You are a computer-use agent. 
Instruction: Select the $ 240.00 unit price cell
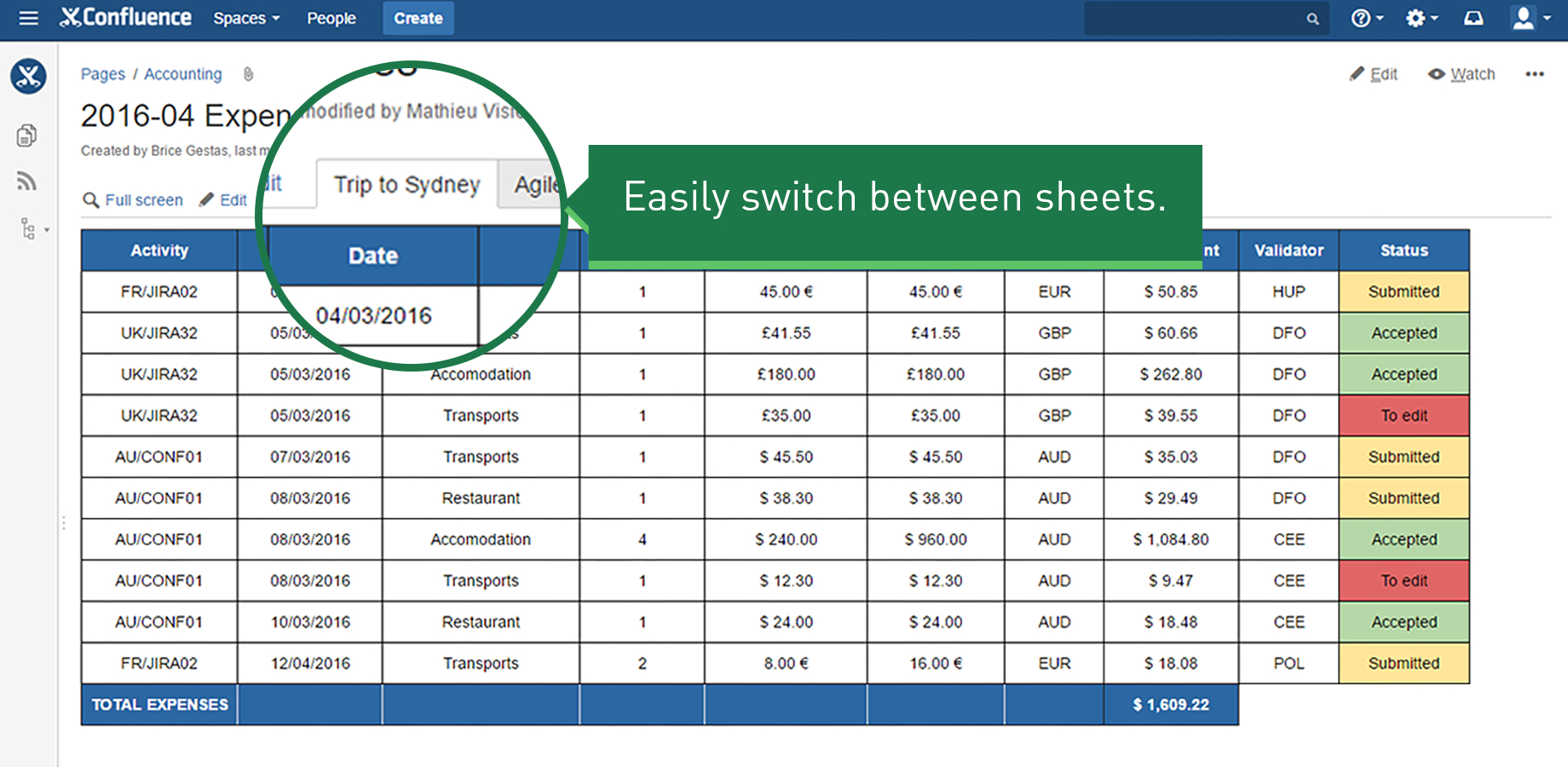pyautogui.click(x=786, y=539)
